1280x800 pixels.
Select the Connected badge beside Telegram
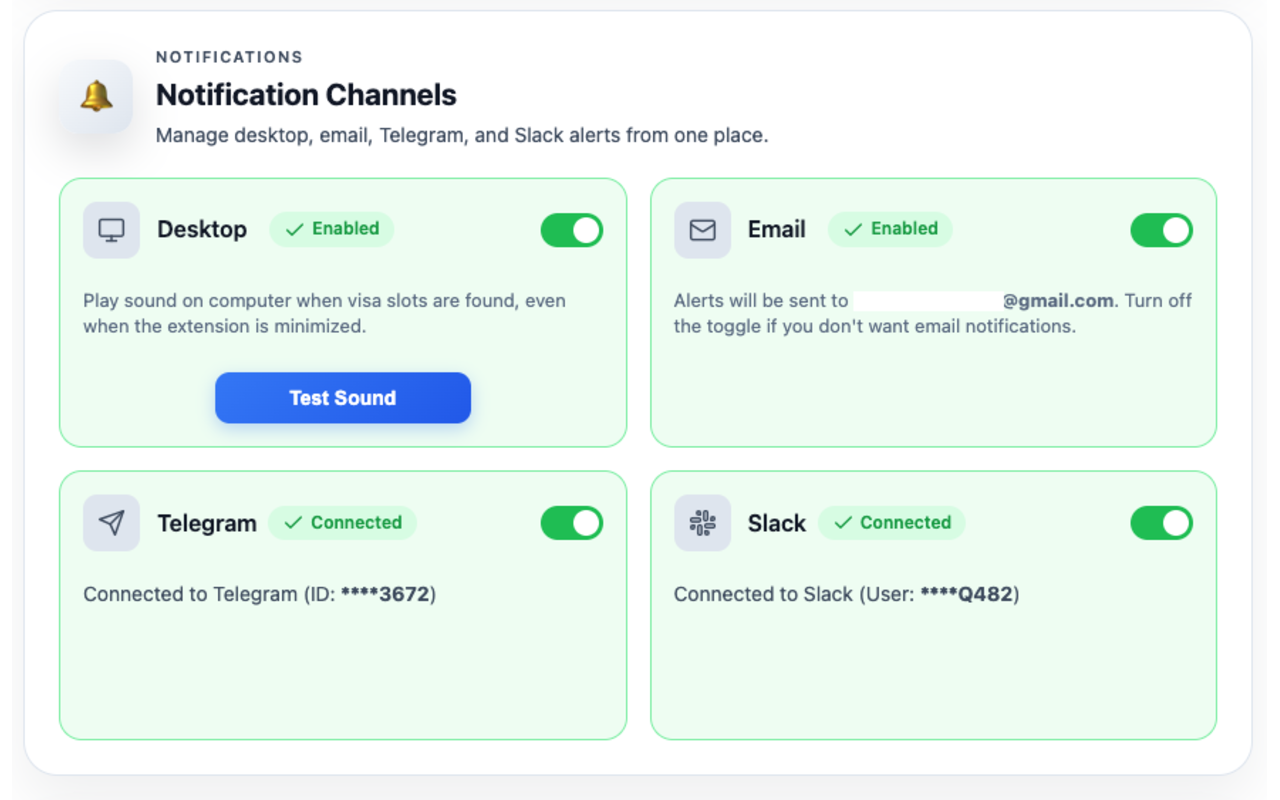(x=342, y=522)
